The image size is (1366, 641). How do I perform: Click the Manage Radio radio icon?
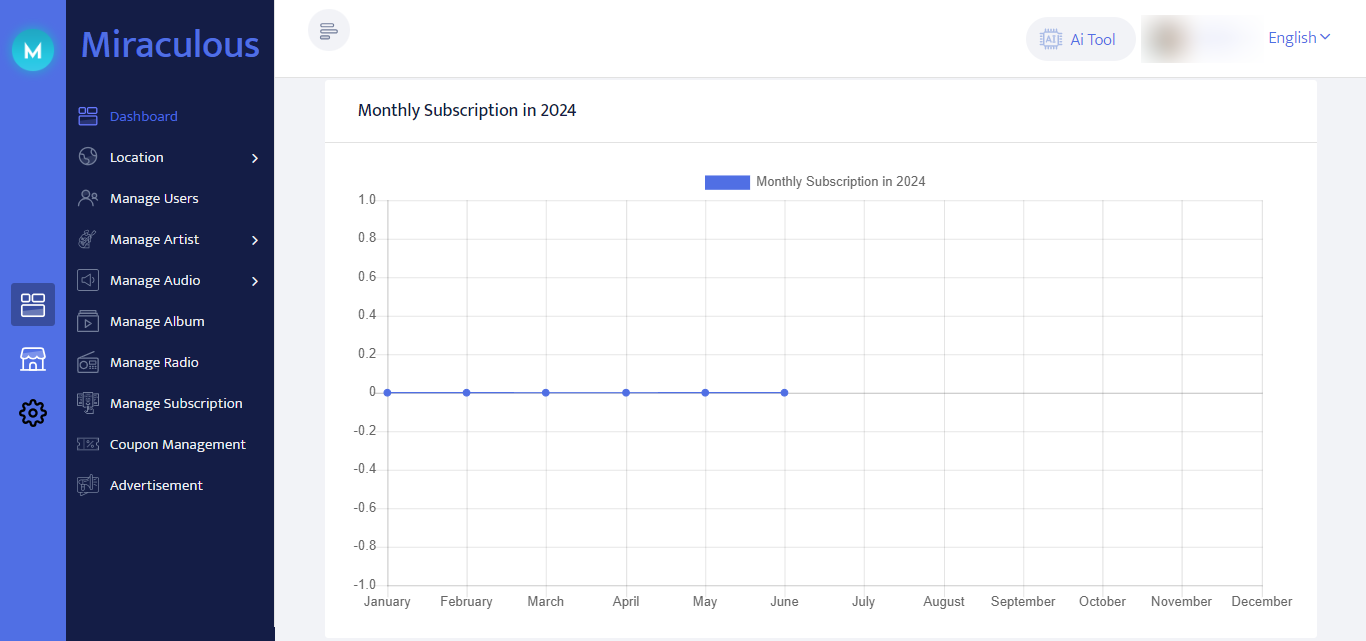pos(88,363)
